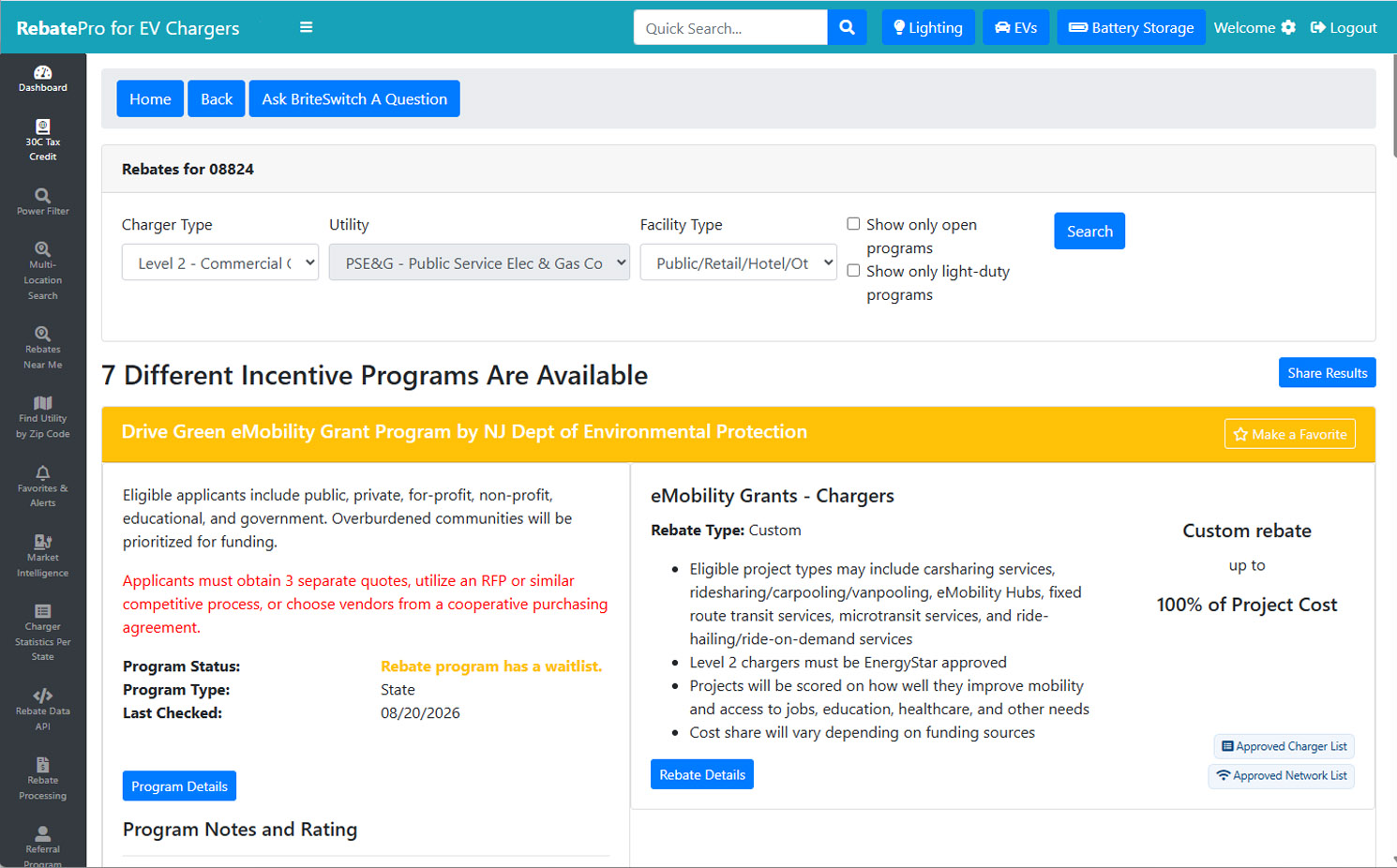This screenshot has width=1397, height=868.
Task: Switch to the EVs section
Action: (x=1016, y=27)
